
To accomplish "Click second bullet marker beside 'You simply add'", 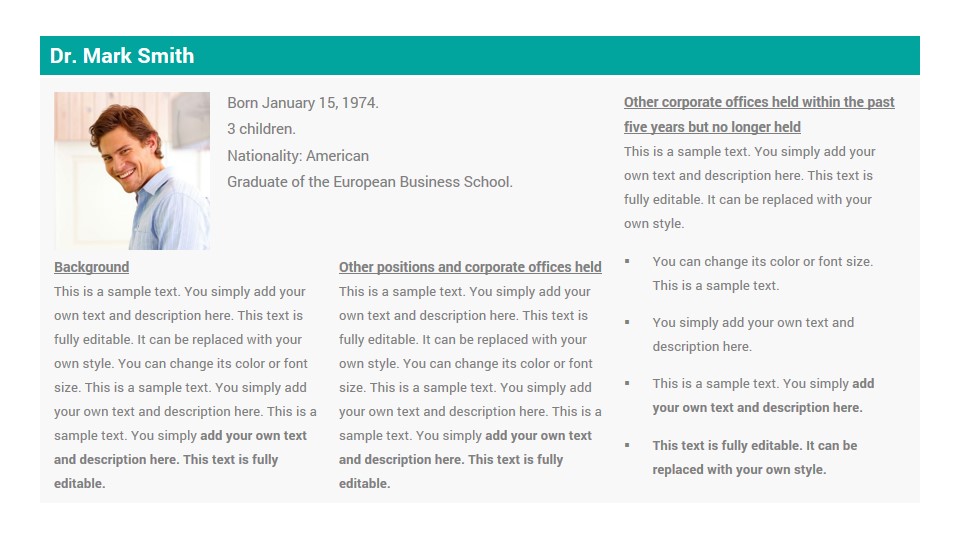I will (x=627, y=322).
